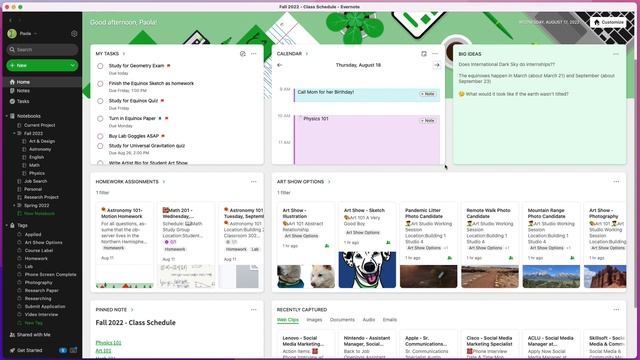Switch to Emails tab
Viewport: 640px width, 360px height.
tap(390, 320)
